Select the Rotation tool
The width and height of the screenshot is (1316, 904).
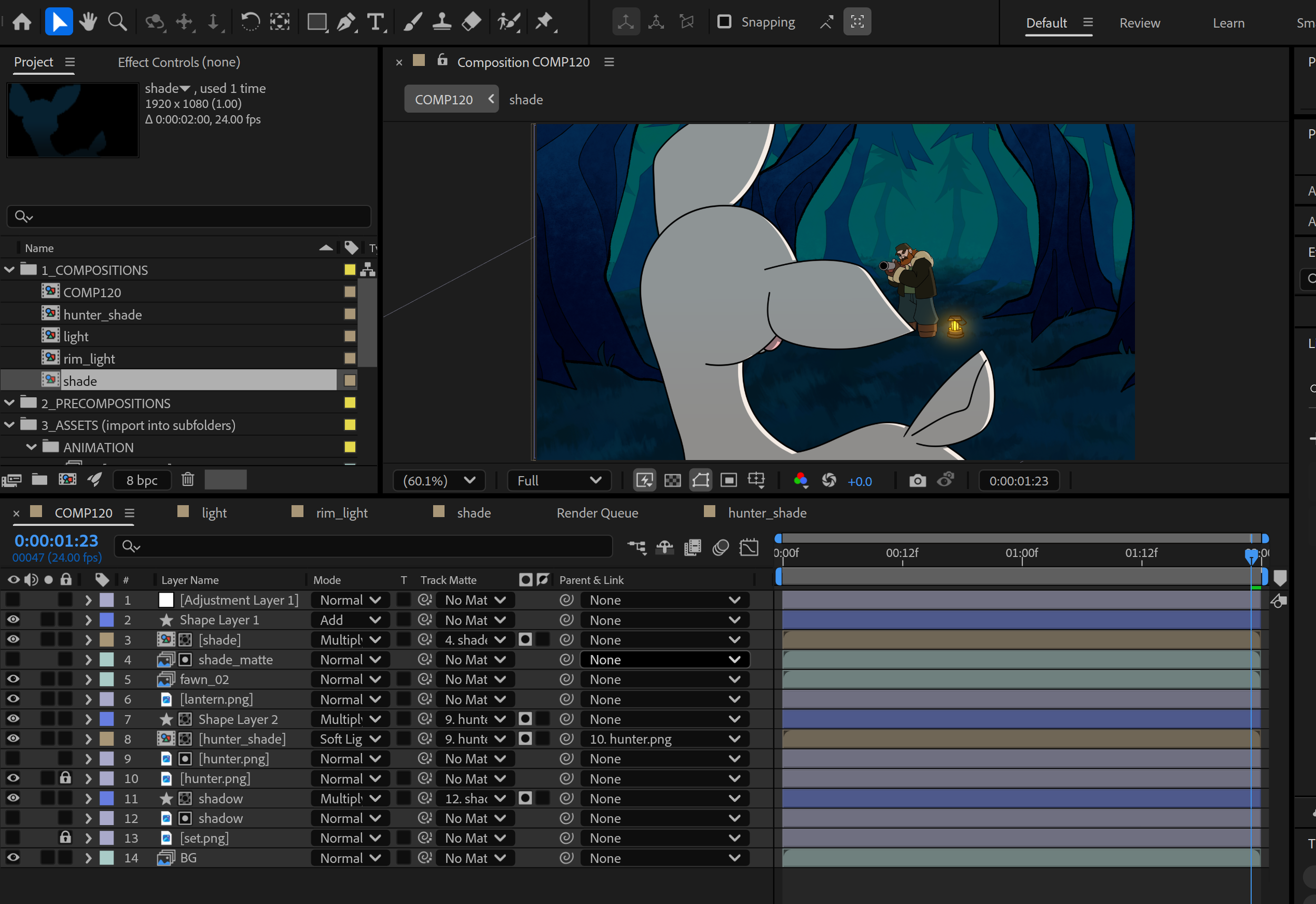(x=250, y=22)
